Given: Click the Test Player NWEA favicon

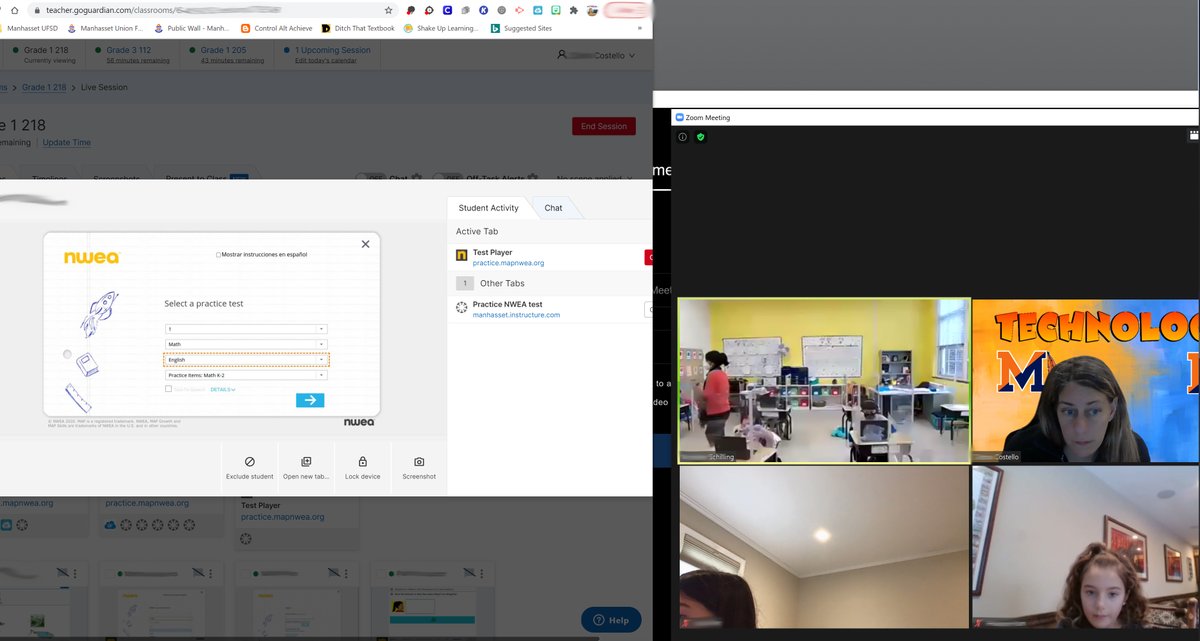Looking at the screenshot, I should 461,256.
